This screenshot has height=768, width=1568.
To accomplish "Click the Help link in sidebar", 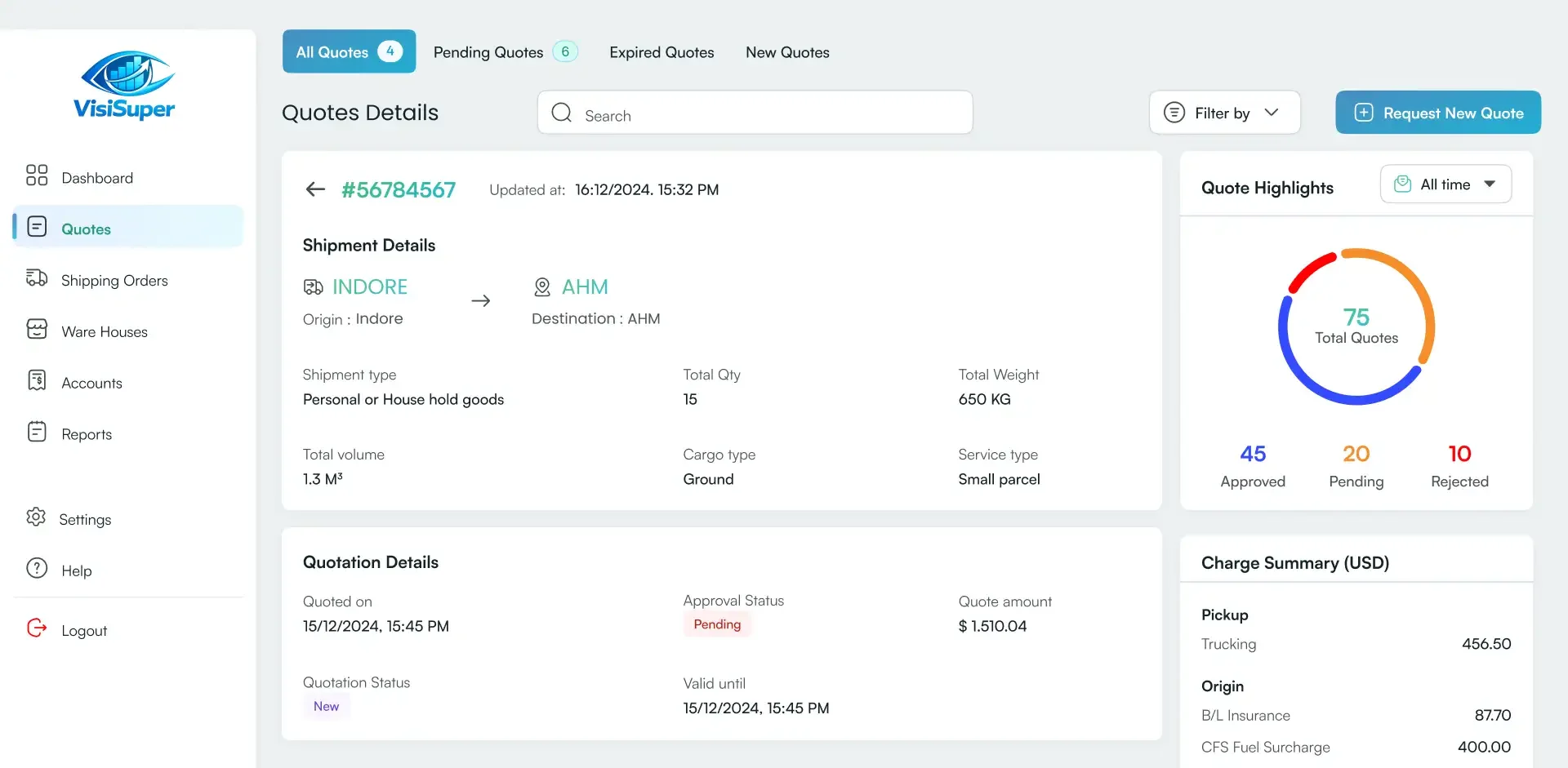I will [x=77, y=570].
